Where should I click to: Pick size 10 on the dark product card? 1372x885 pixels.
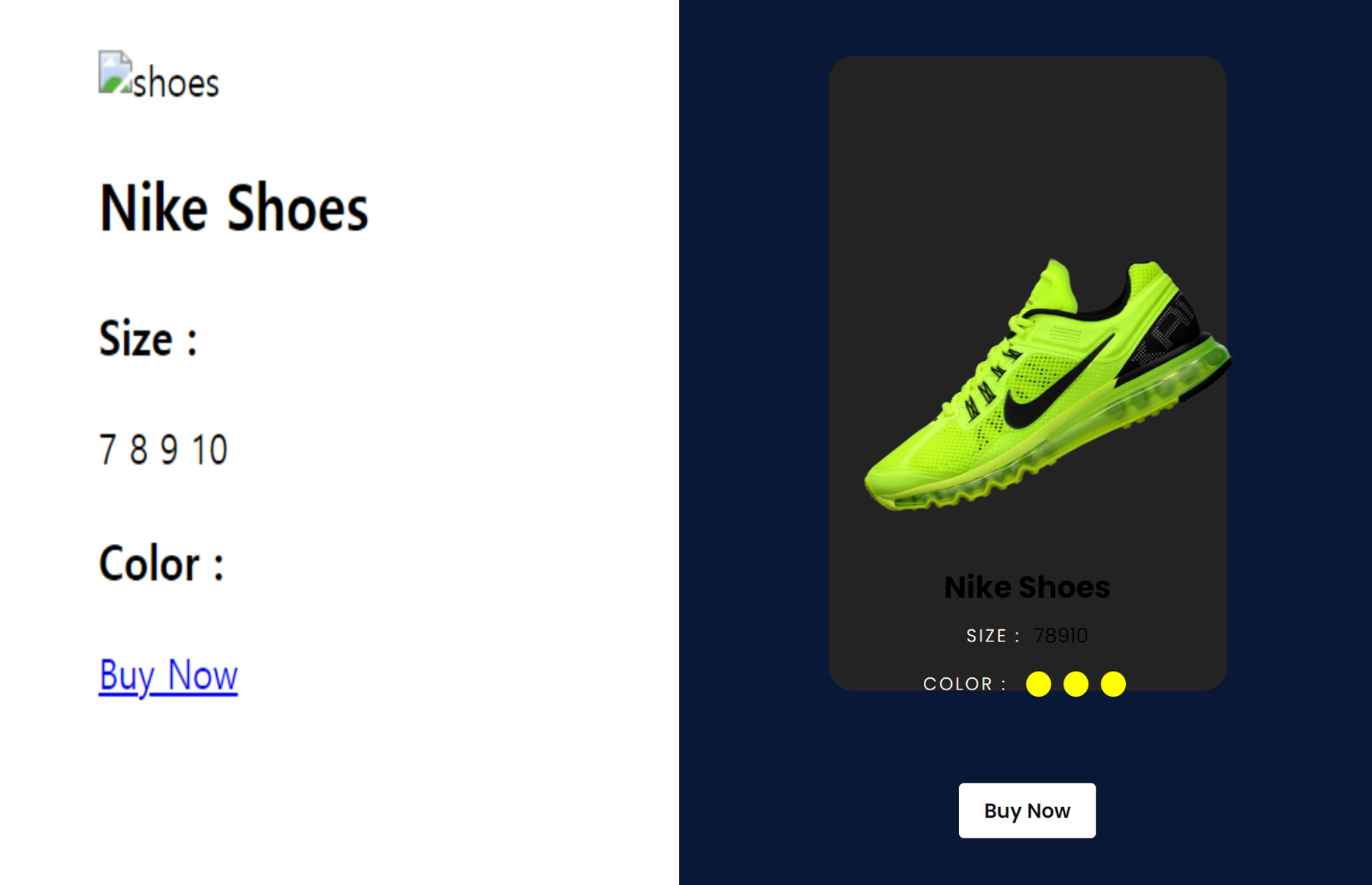tap(1078, 636)
